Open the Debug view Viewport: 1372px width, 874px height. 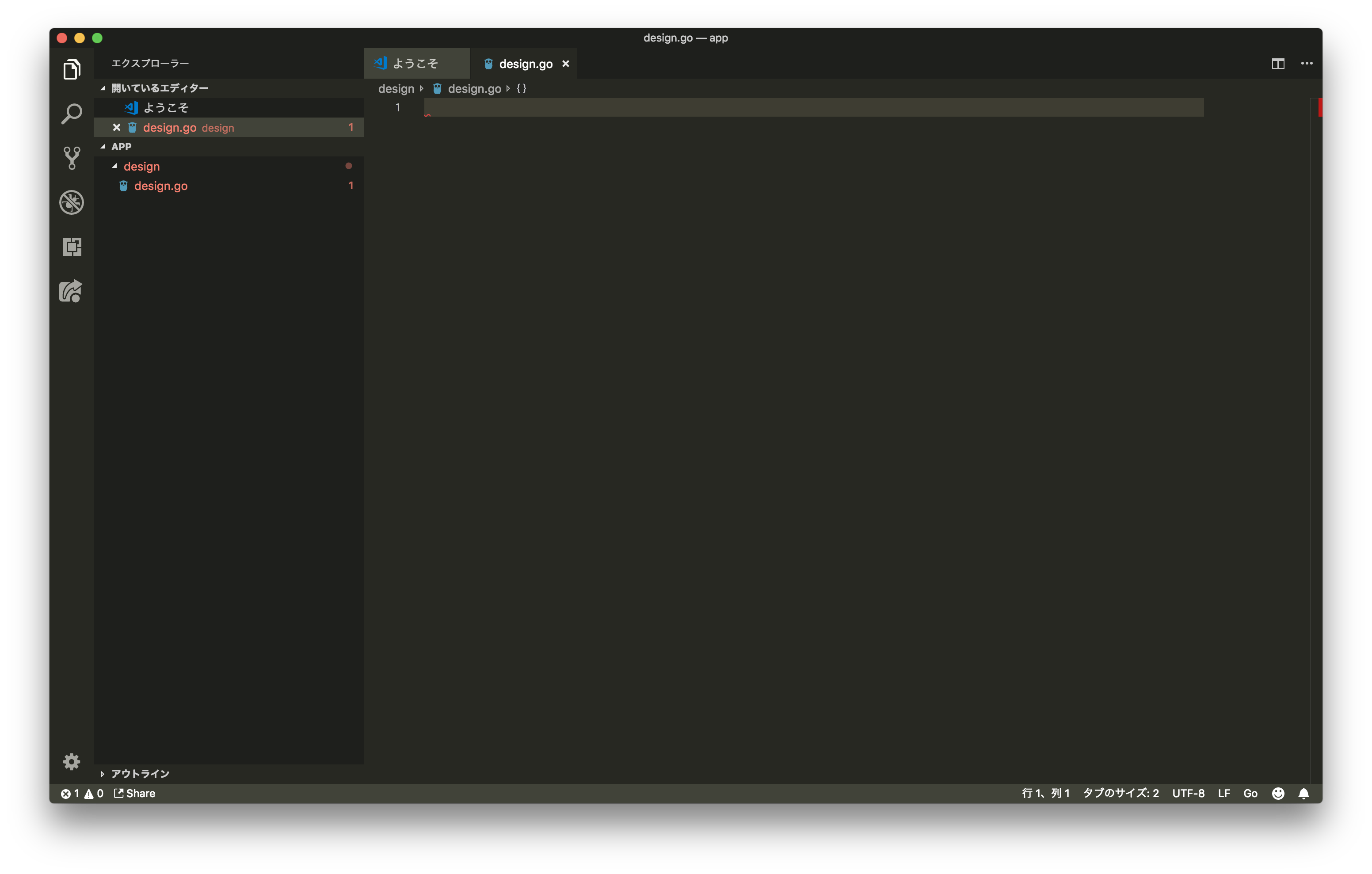tap(71, 202)
